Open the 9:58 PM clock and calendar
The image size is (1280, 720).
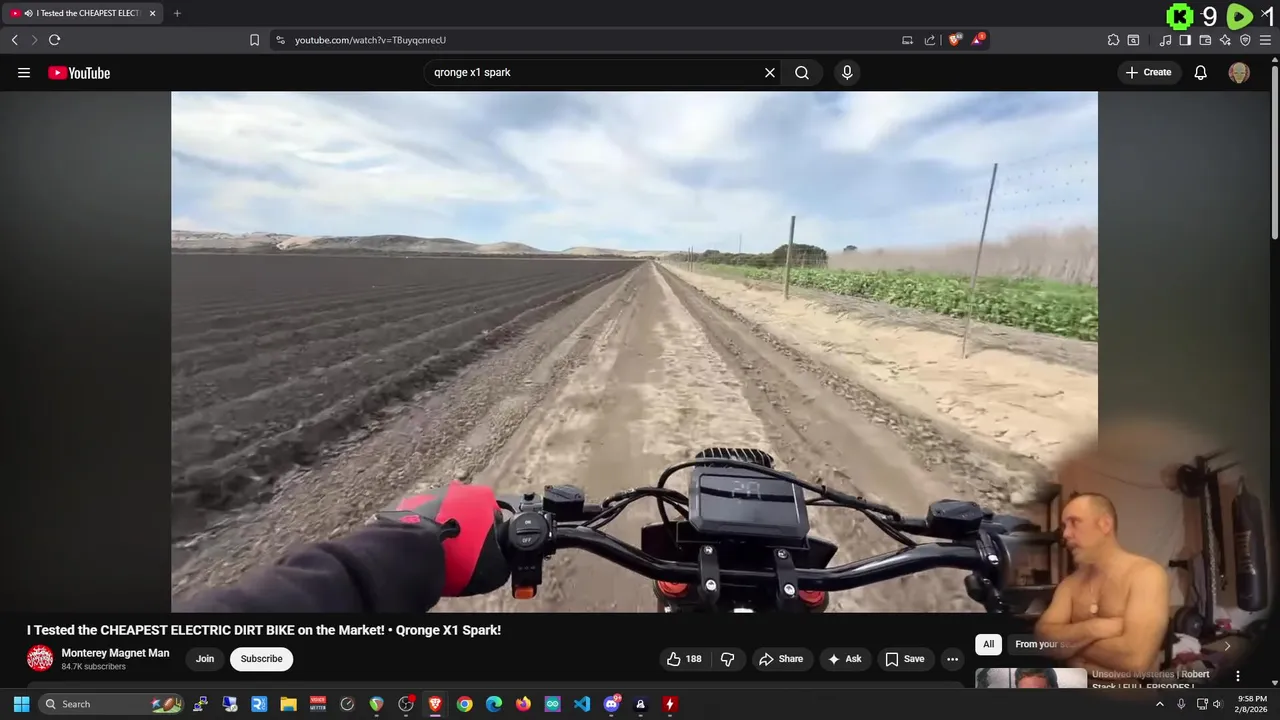tap(1251, 704)
